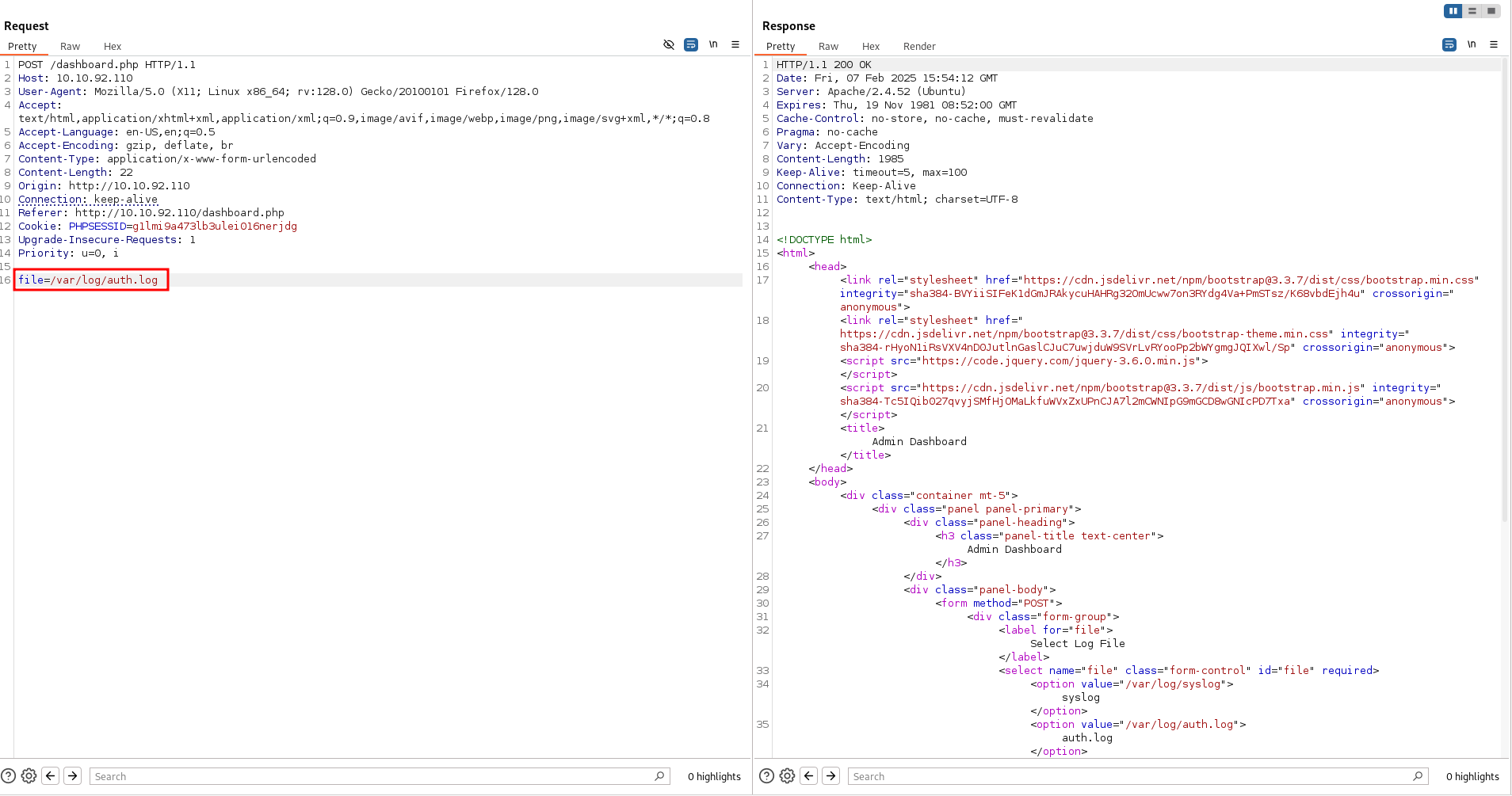
Task: Go to next search match in Response
Action: 830,776
